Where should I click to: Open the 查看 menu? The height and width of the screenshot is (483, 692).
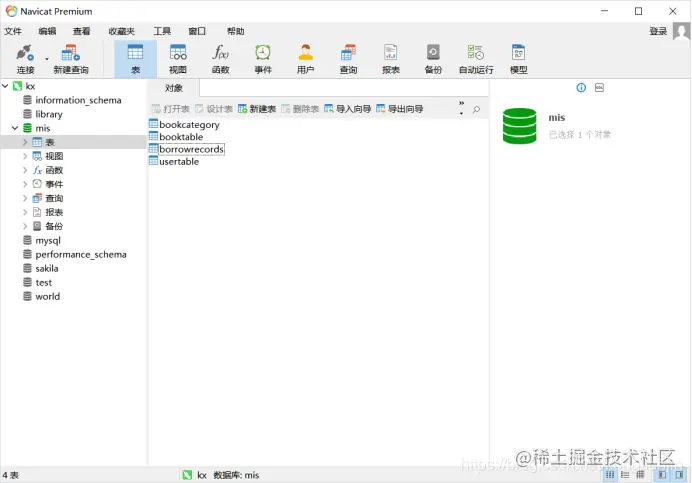[82, 31]
